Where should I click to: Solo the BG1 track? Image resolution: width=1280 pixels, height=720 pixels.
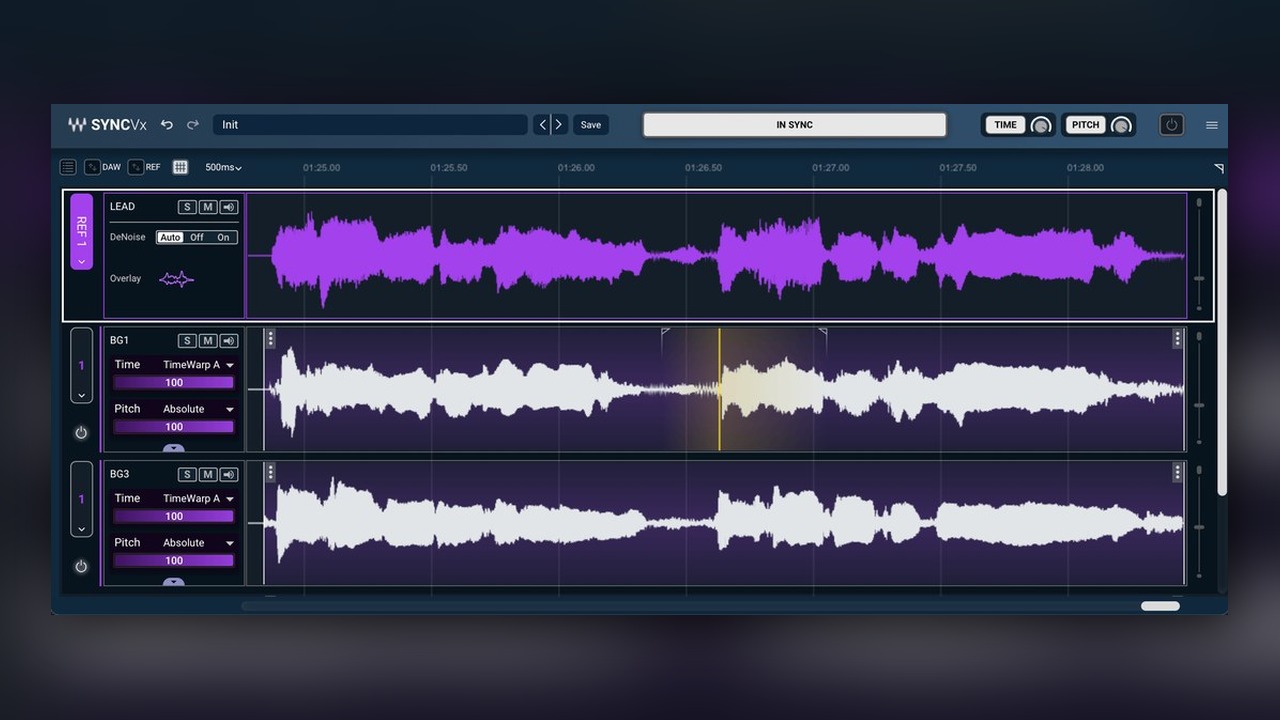pos(187,341)
